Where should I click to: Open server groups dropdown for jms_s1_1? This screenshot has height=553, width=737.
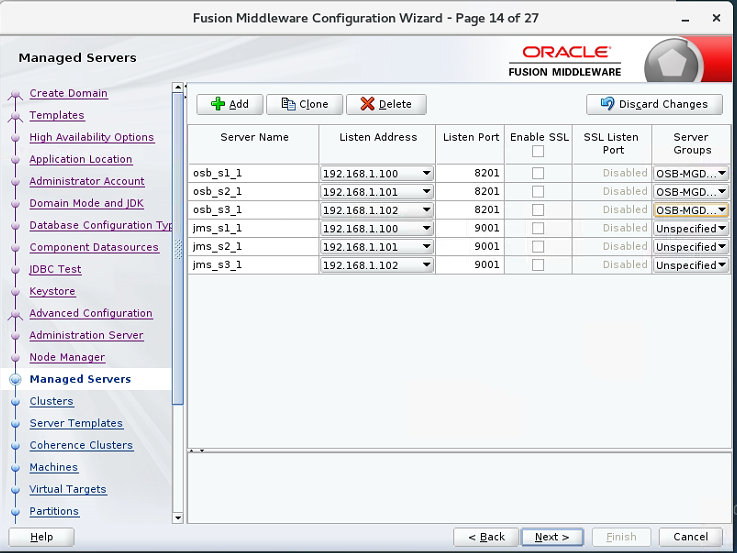click(x=690, y=228)
